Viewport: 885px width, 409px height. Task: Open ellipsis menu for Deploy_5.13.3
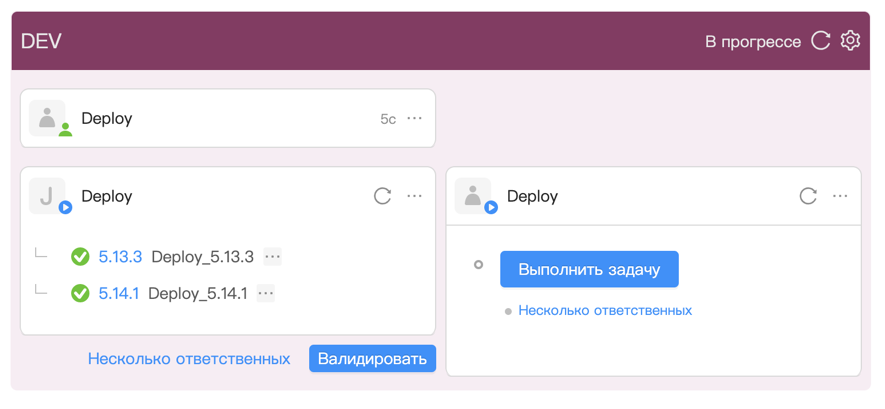273,257
